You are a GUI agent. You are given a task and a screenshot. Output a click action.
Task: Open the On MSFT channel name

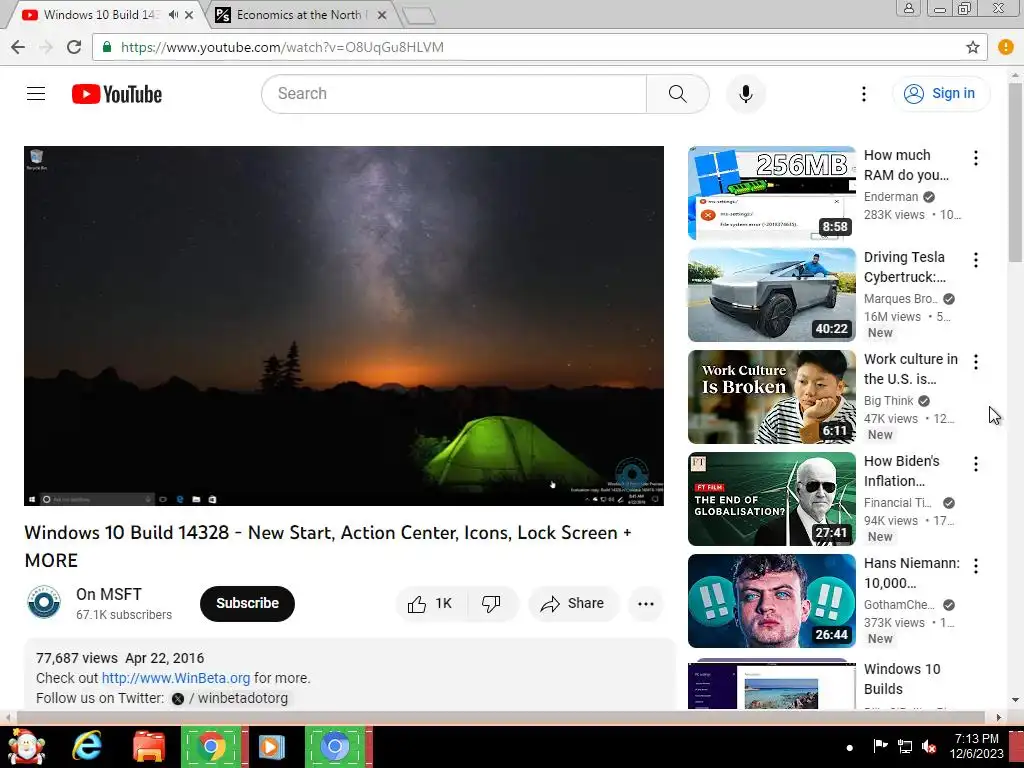[x=108, y=594]
